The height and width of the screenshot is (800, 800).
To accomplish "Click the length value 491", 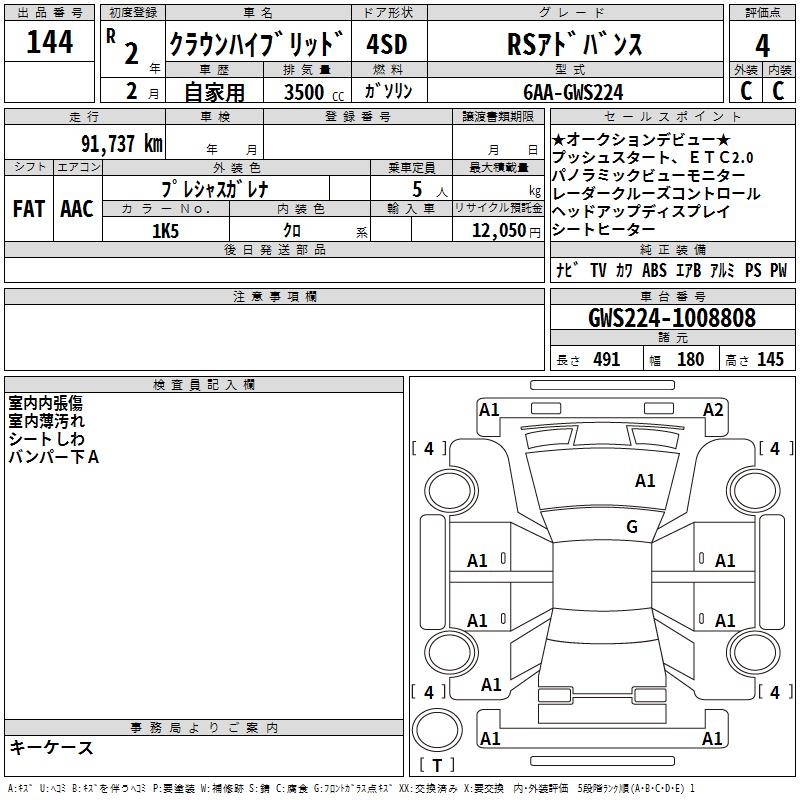I will point(606,359).
